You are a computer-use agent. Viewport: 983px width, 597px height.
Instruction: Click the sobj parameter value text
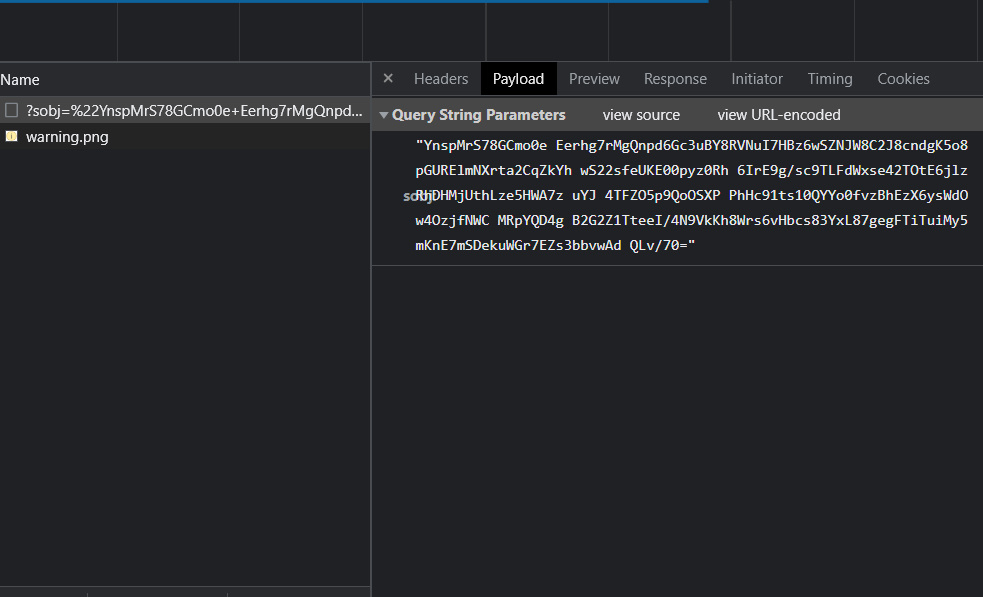[x=691, y=195]
